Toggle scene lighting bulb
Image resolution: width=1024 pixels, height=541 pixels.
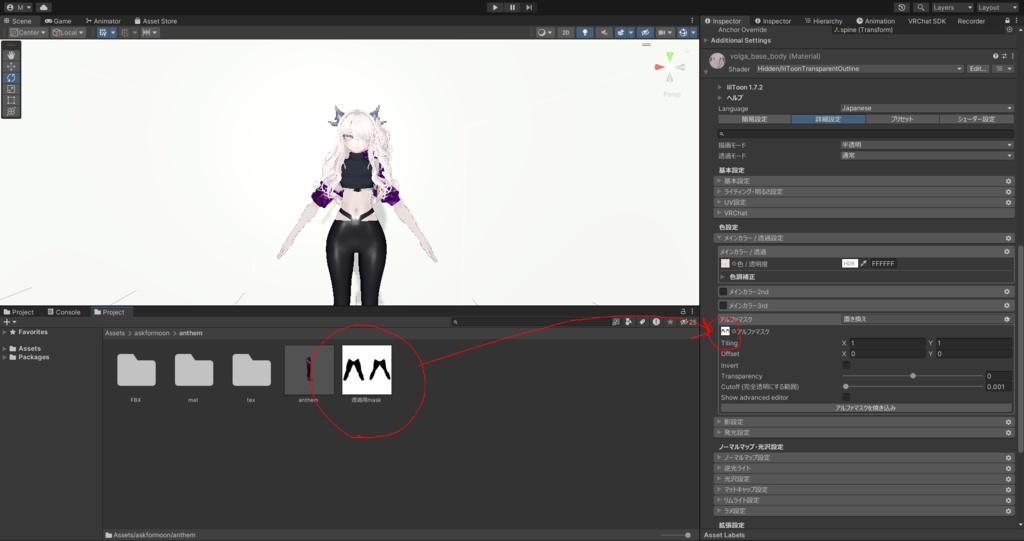click(584, 32)
